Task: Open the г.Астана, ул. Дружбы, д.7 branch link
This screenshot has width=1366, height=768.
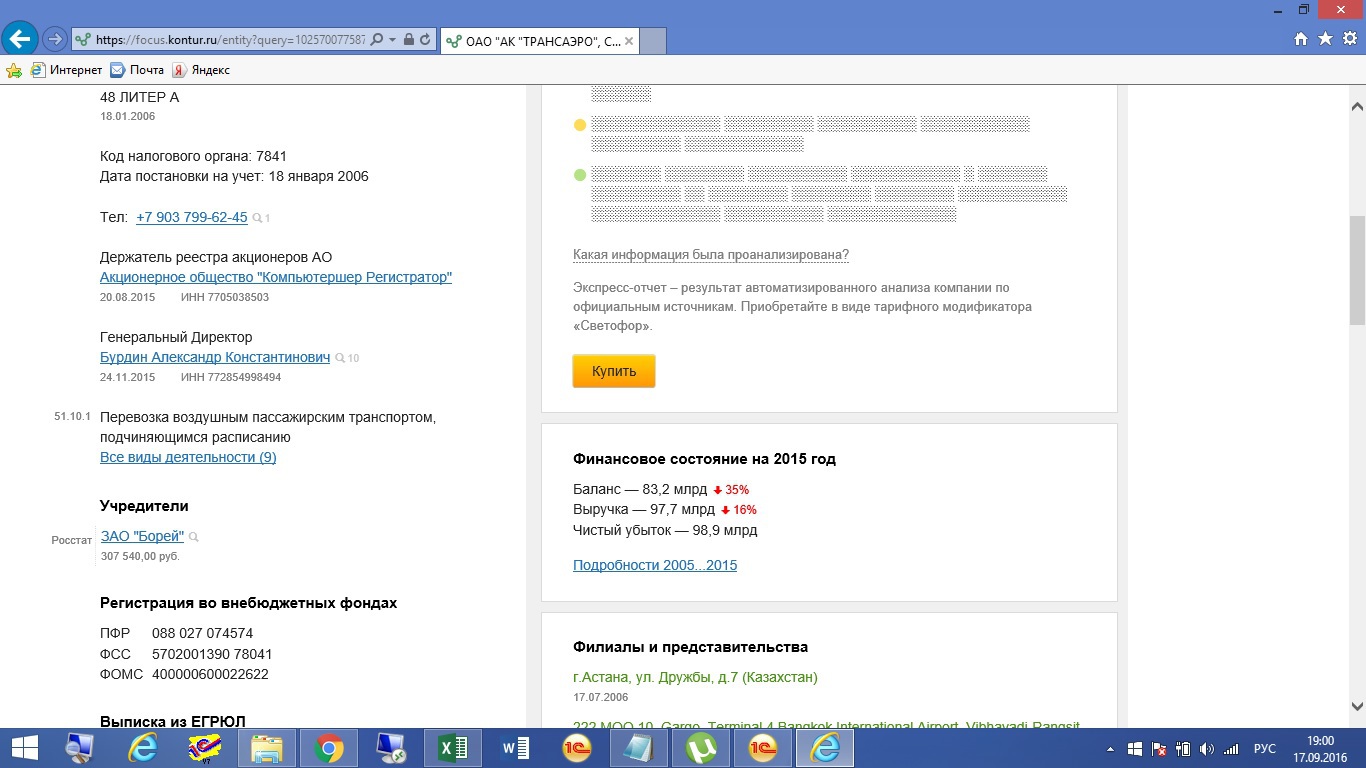Action: click(695, 677)
